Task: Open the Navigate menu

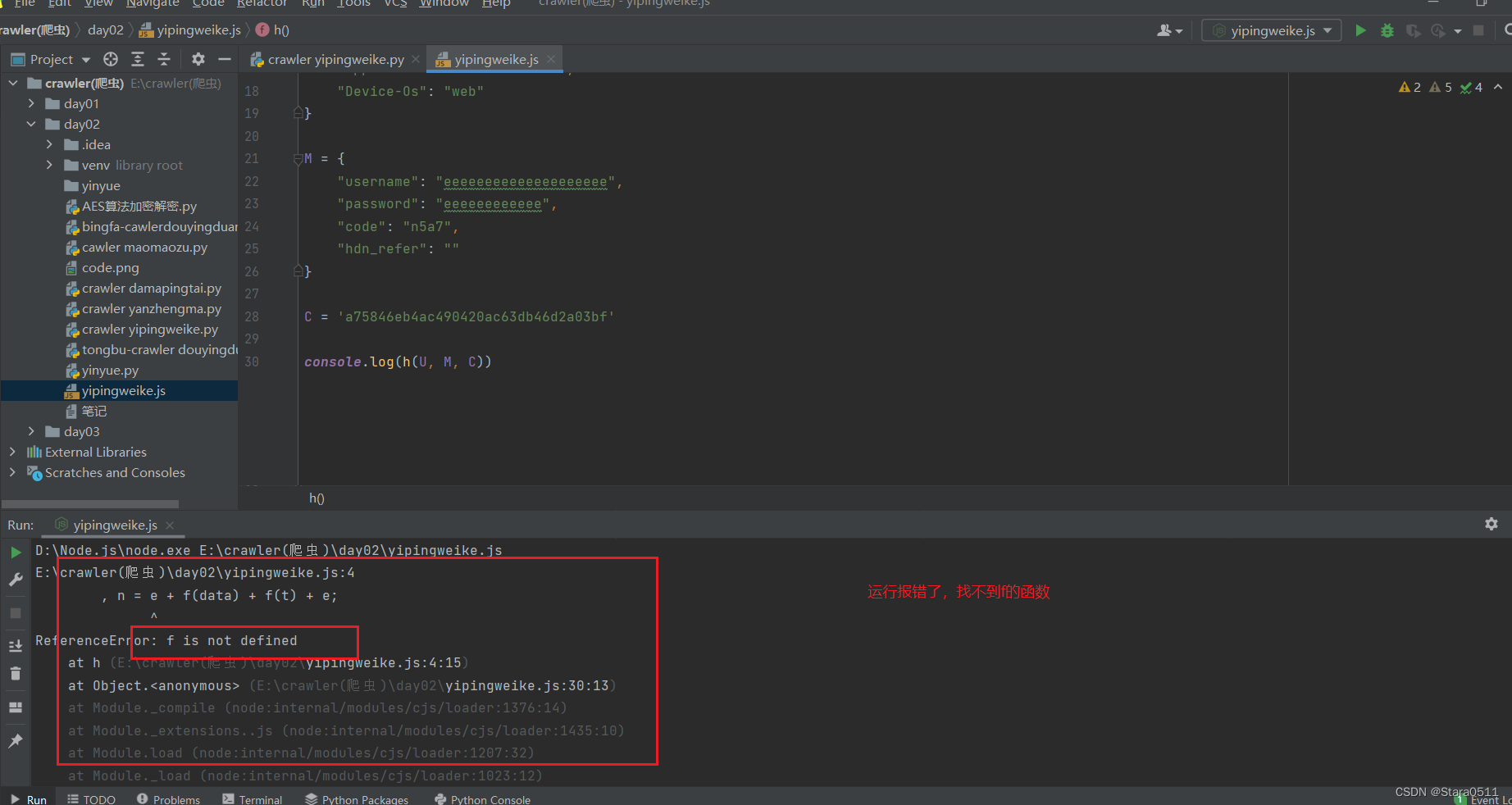Action: (153, 3)
